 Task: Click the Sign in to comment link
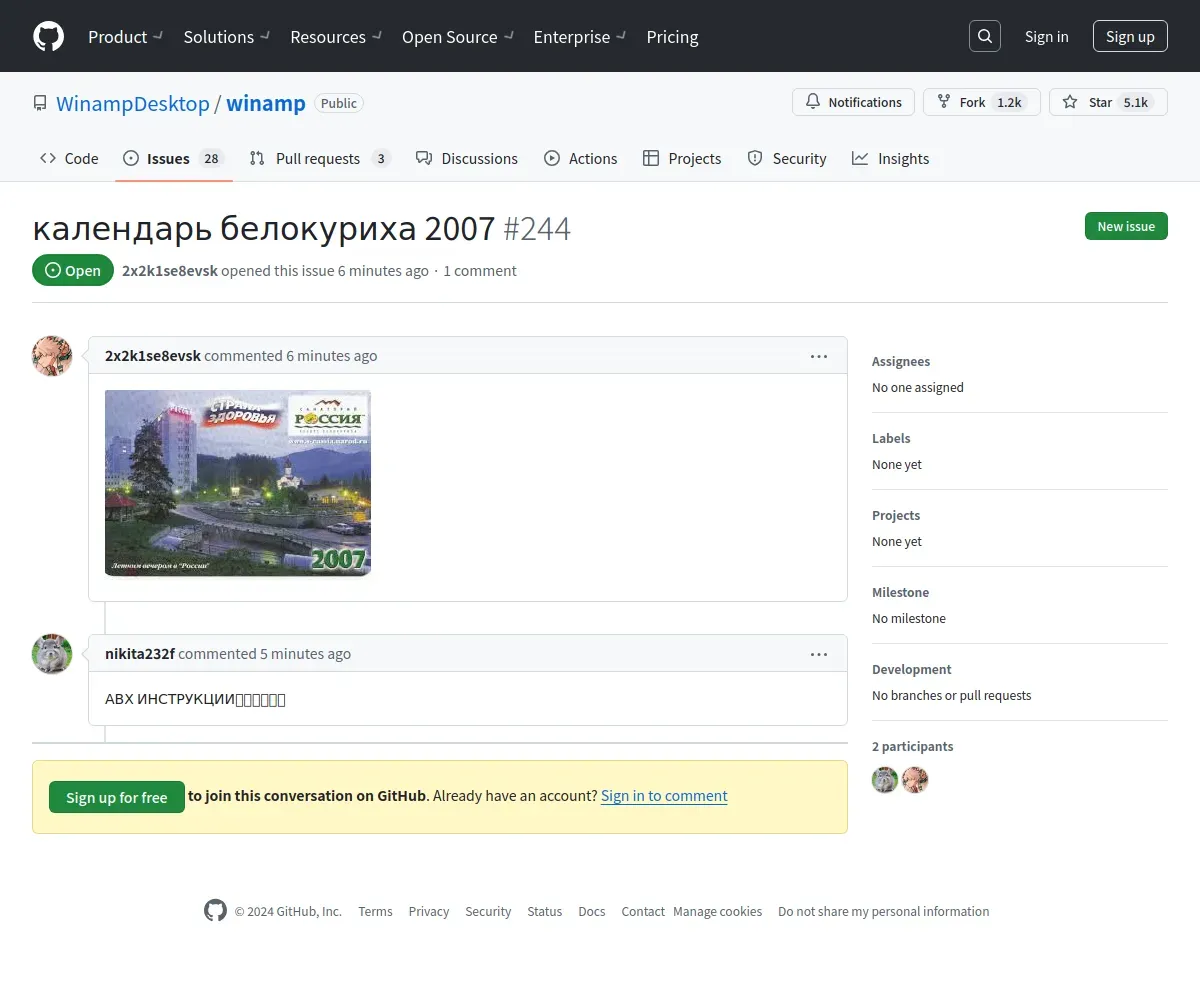point(664,796)
